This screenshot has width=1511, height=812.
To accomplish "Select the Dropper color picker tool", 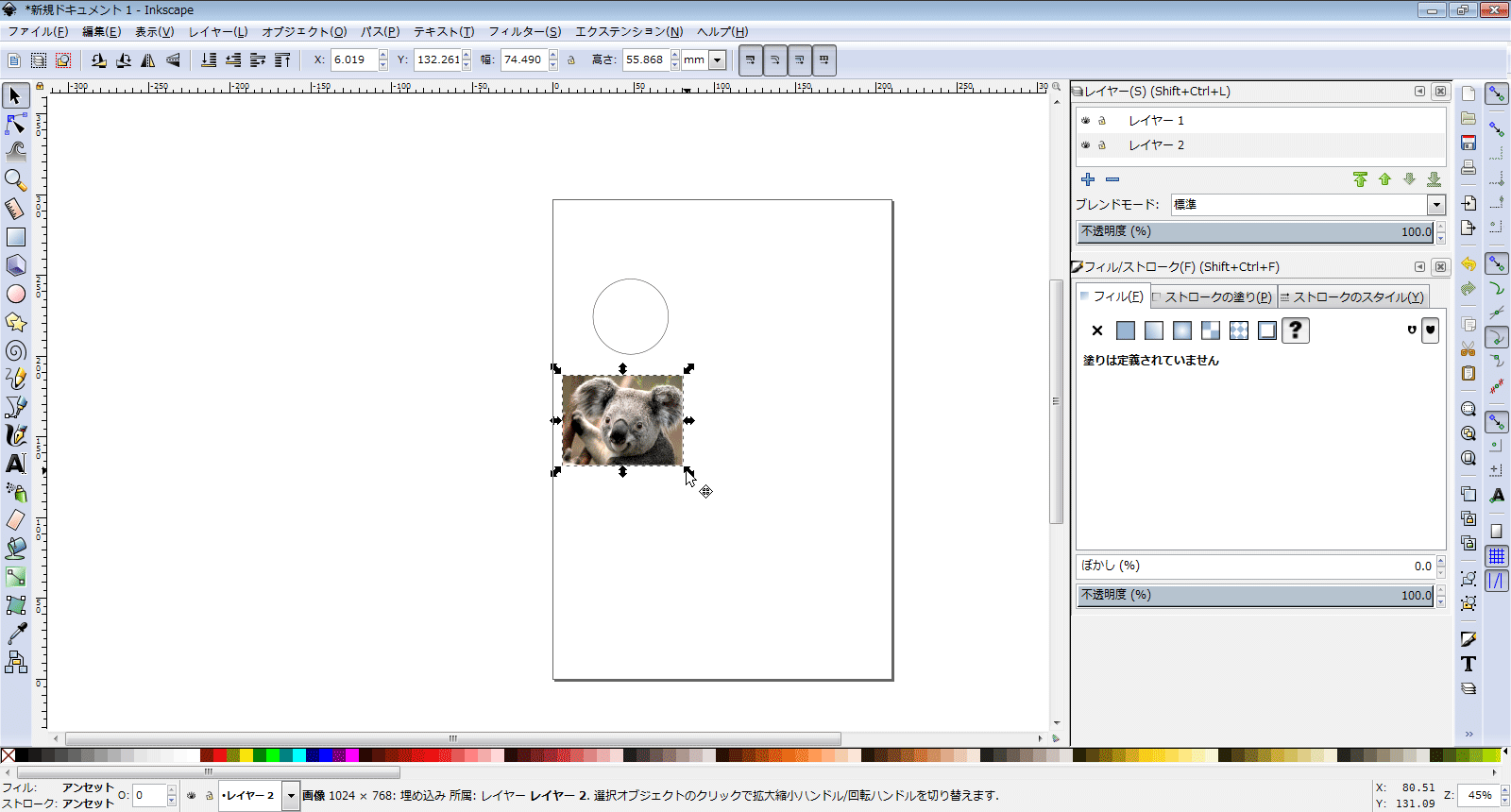I will pyautogui.click(x=16, y=633).
